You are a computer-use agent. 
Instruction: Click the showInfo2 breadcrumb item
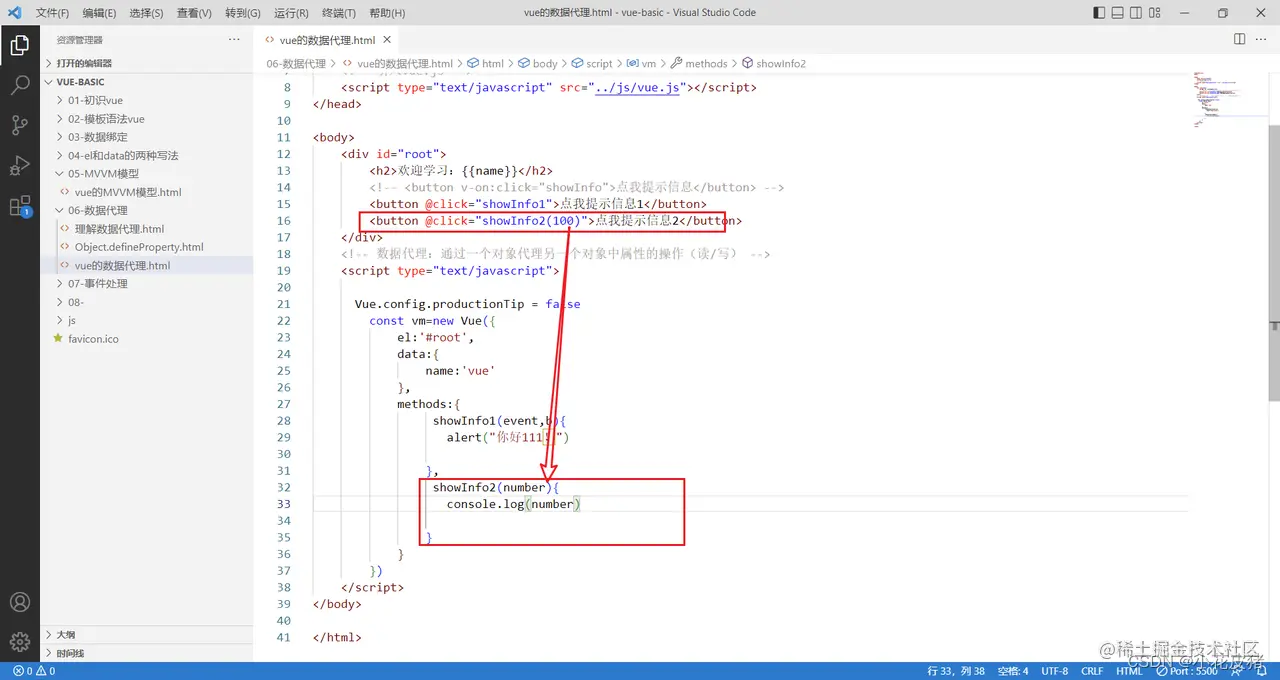pyautogui.click(x=773, y=63)
